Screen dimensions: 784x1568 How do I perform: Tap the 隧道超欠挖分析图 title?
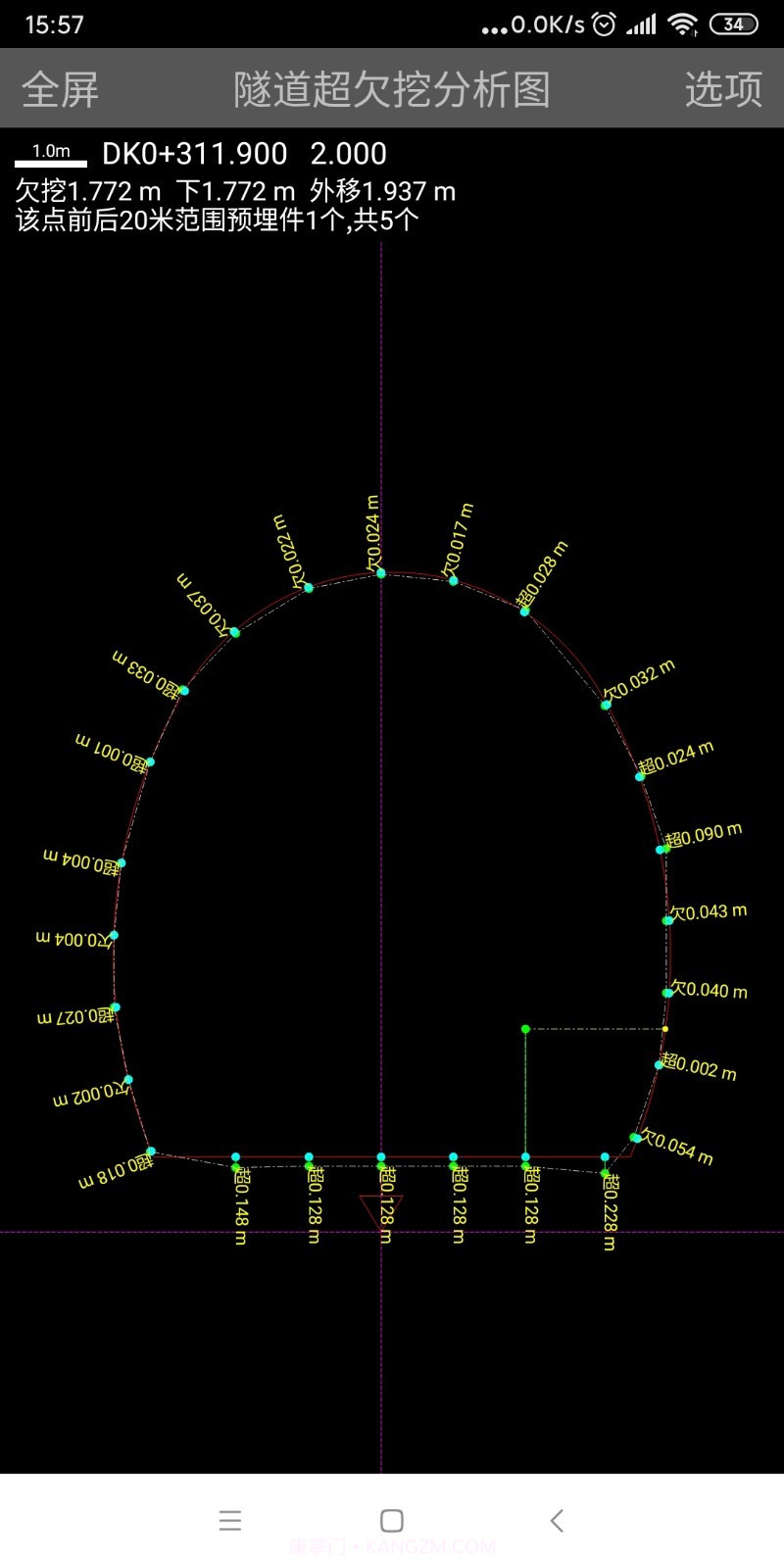pyautogui.click(x=391, y=89)
